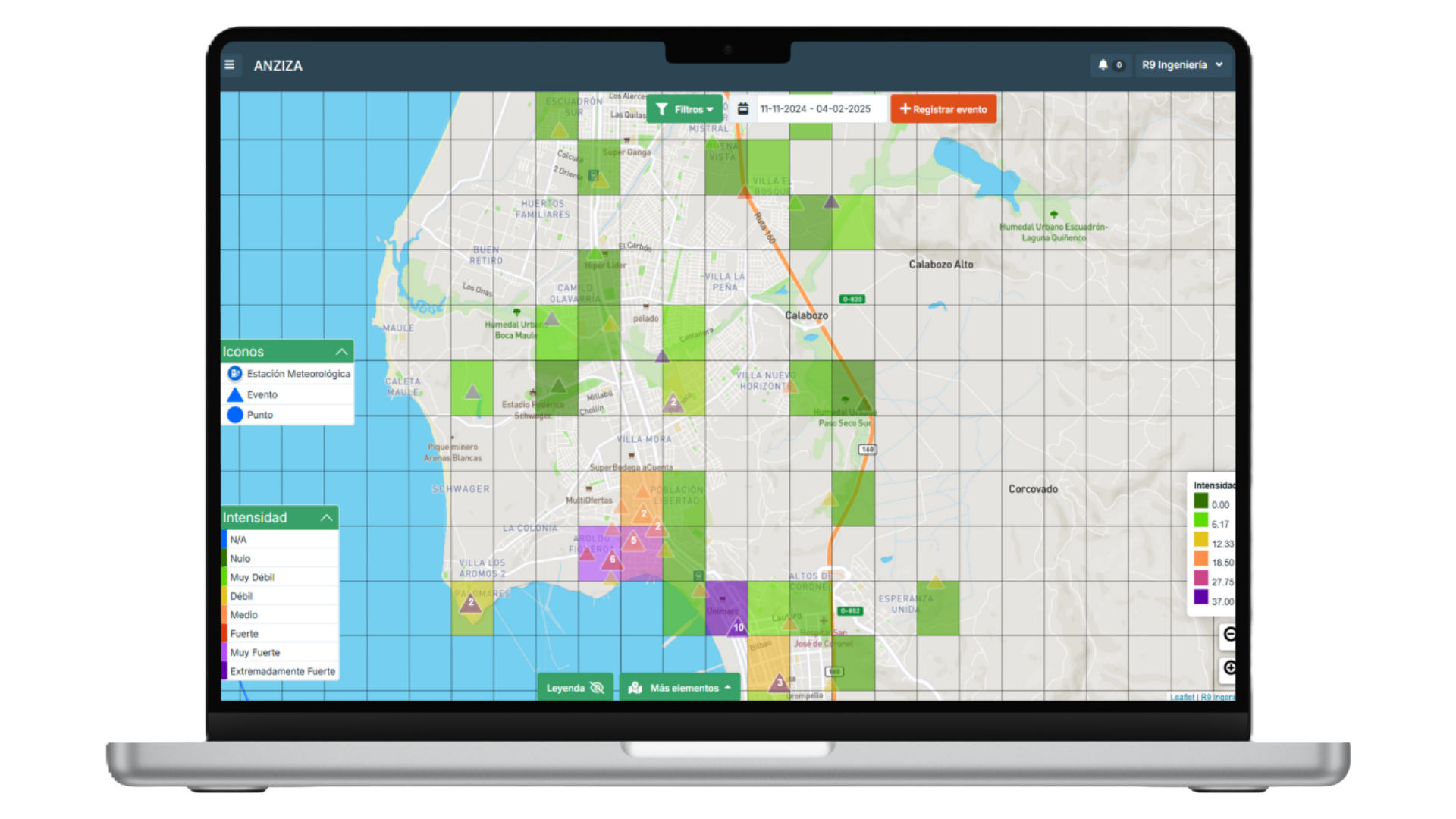Zoom in the map with plus button
Viewport: 1456px width, 819px height.
[x=1228, y=668]
